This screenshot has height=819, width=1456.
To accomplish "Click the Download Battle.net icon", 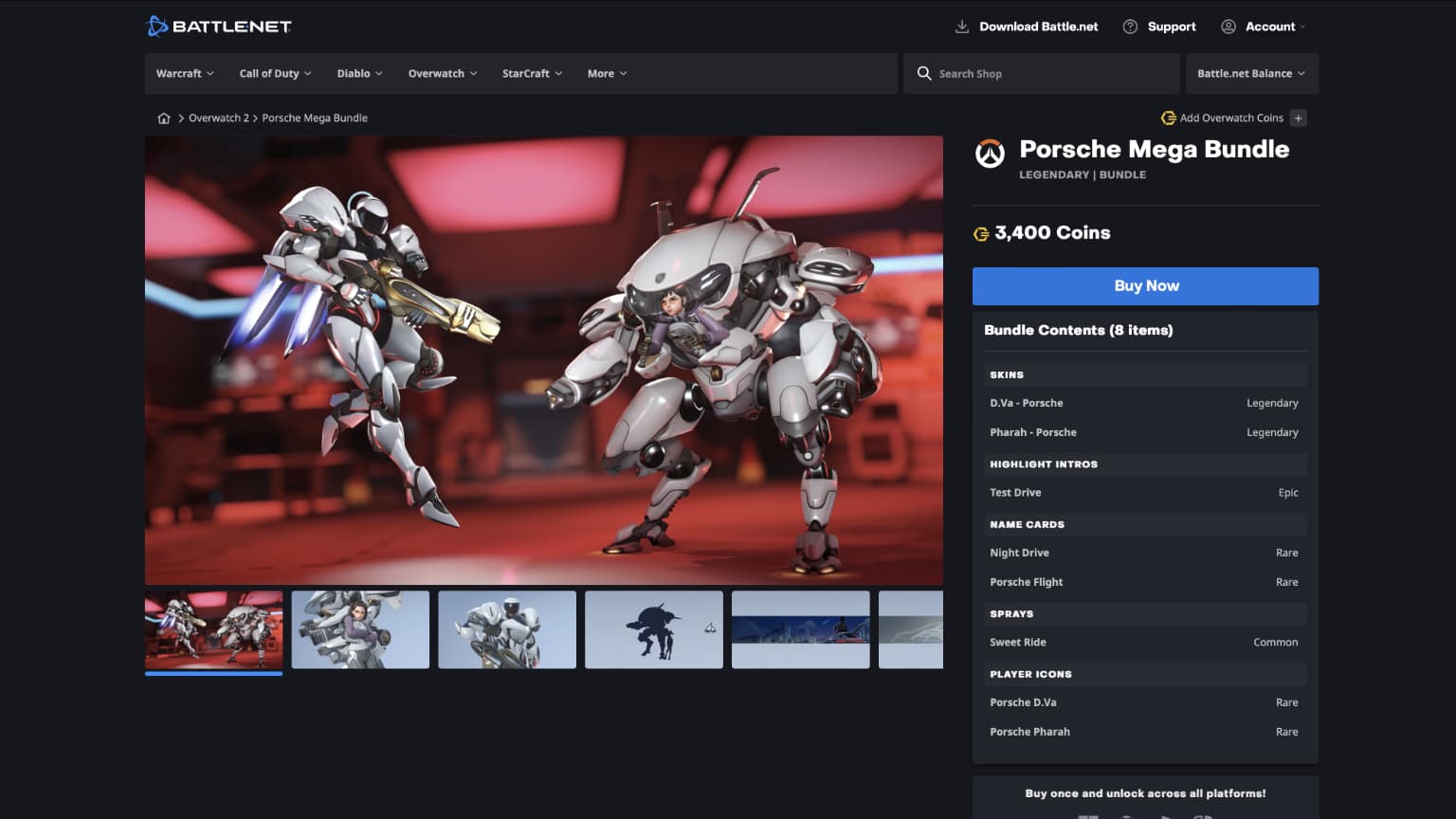I will 961,27.
